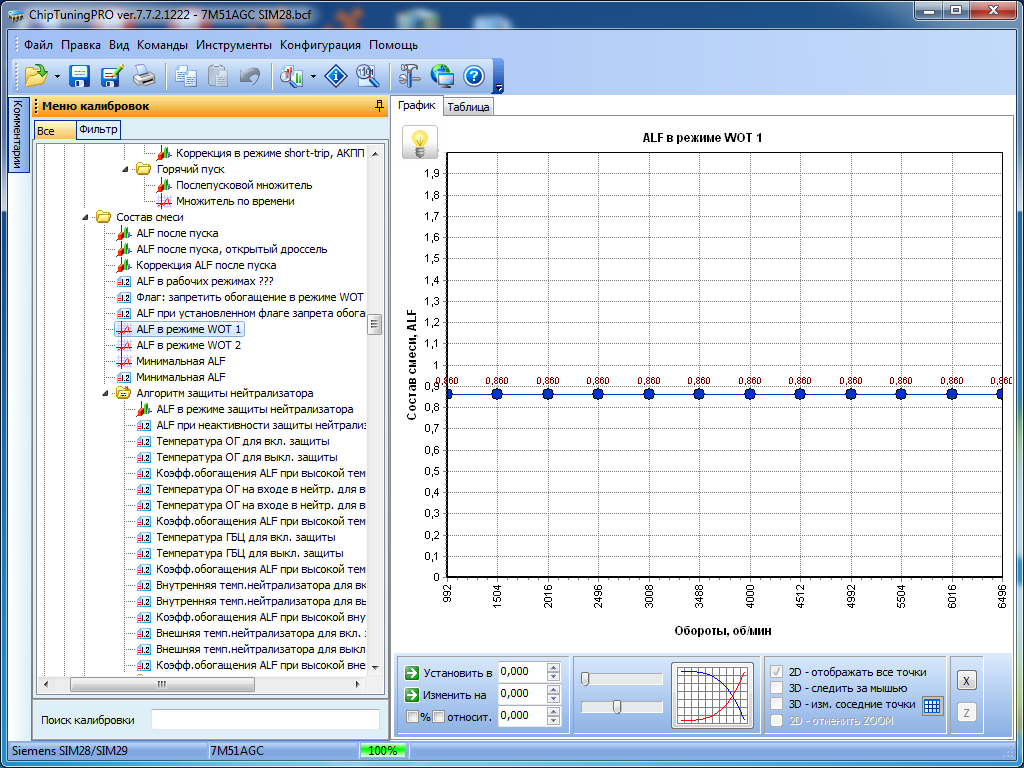The height and width of the screenshot is (768, 1024).
Task: Enable '3D - следить за мышью' checkbox
Action: pyautogui.click(x=777, y=688)
